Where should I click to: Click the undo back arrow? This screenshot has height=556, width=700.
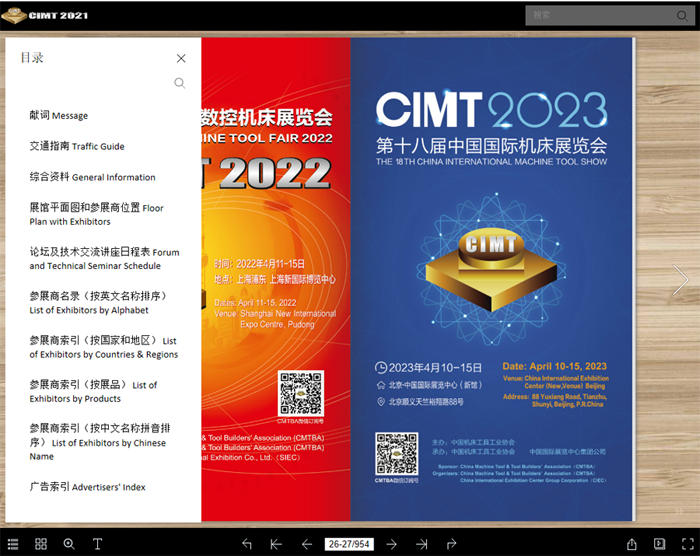(x=247, y=544)
